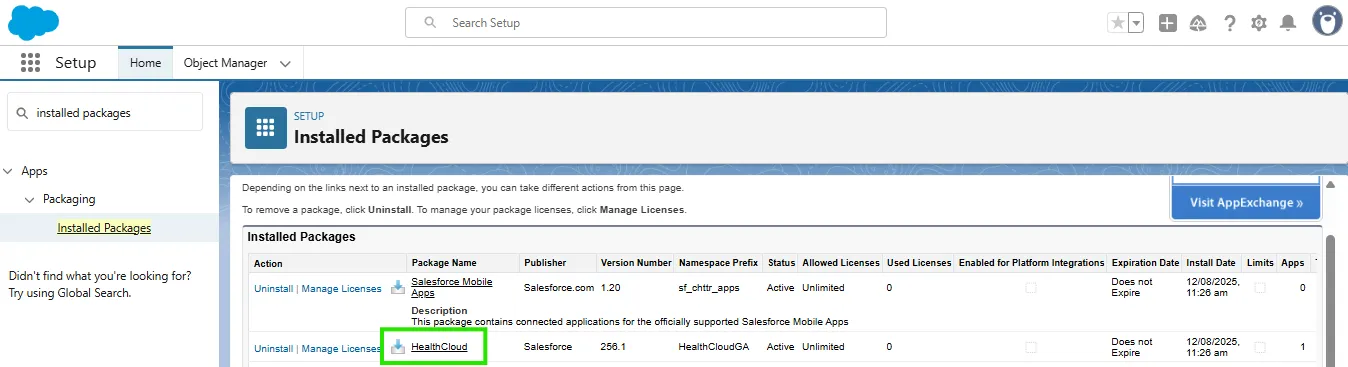This screenshot has width=1348, height=367.
Task: Click magnifier icon in Quick Find box
Action: 22,113
